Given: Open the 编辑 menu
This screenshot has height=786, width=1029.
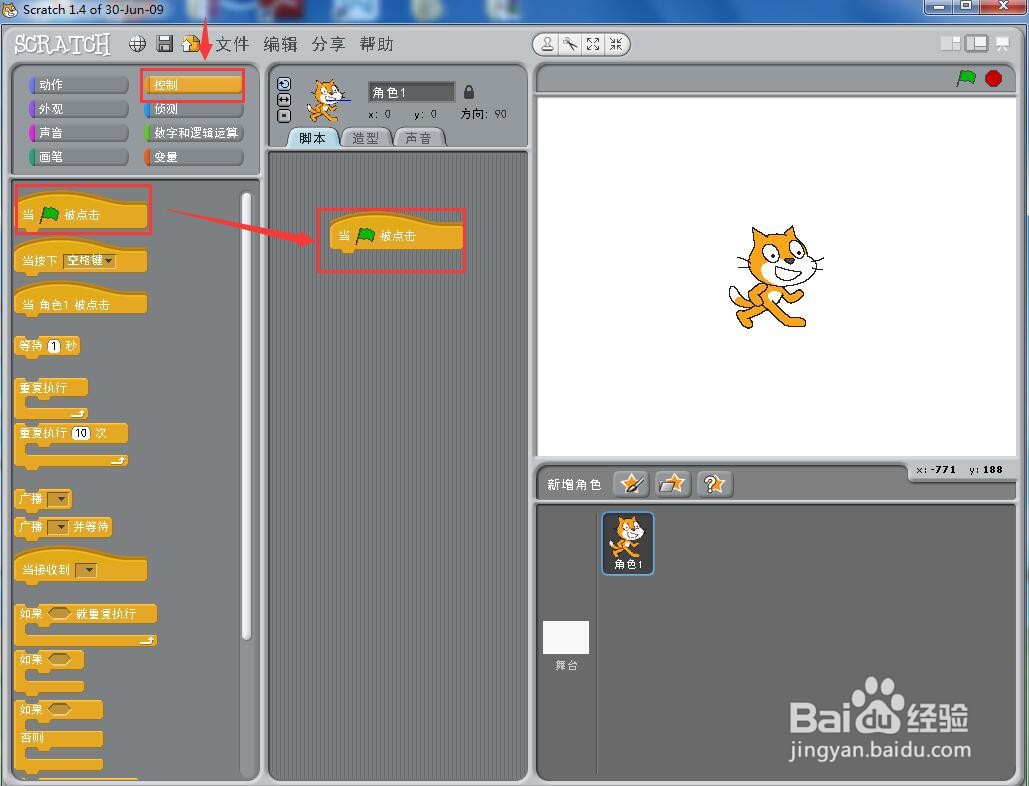Looking at the screenshot, I should coord(281,44).
